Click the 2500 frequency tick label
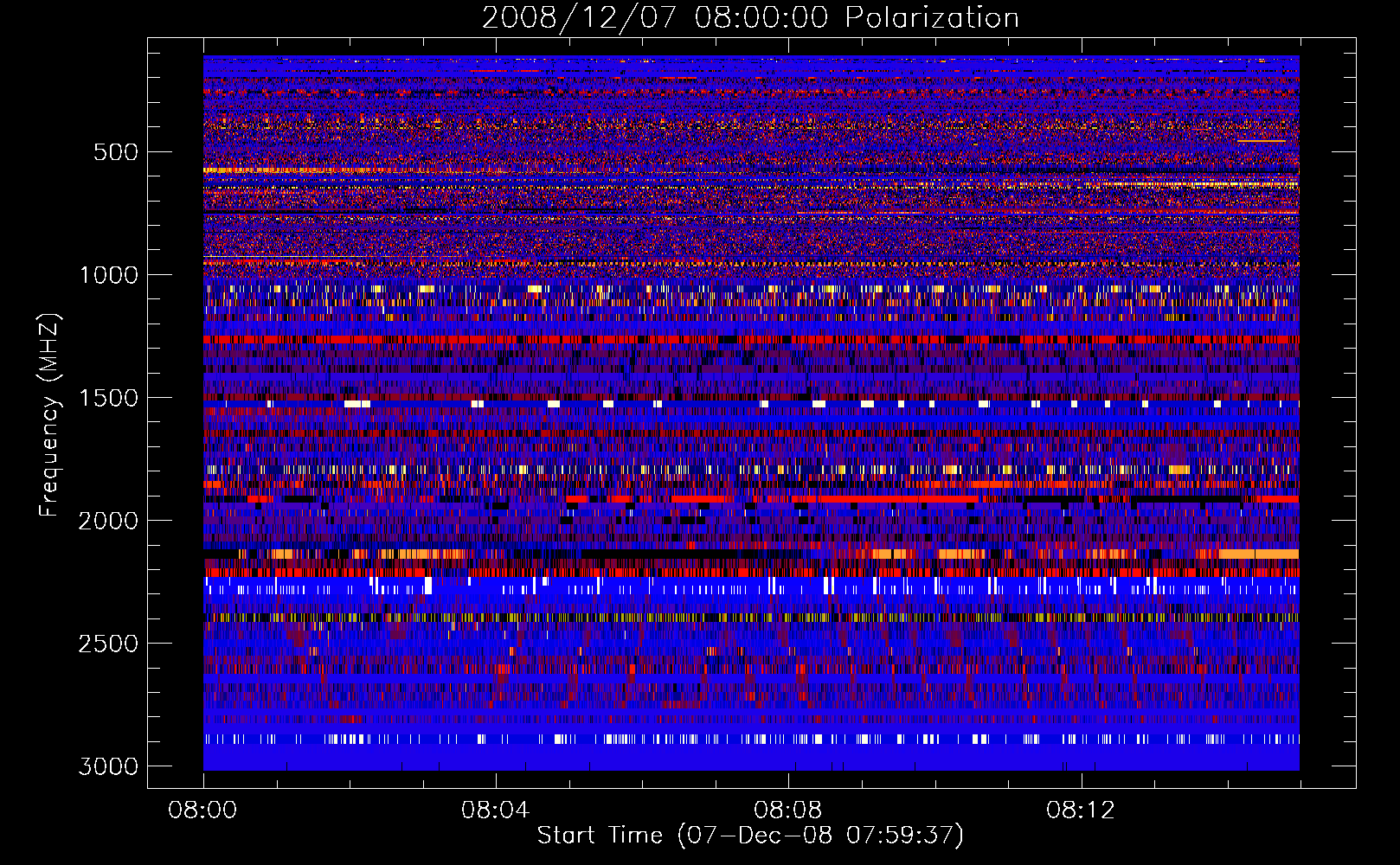The width and height of the screenshot is (1400, 865). coord(109,644)
